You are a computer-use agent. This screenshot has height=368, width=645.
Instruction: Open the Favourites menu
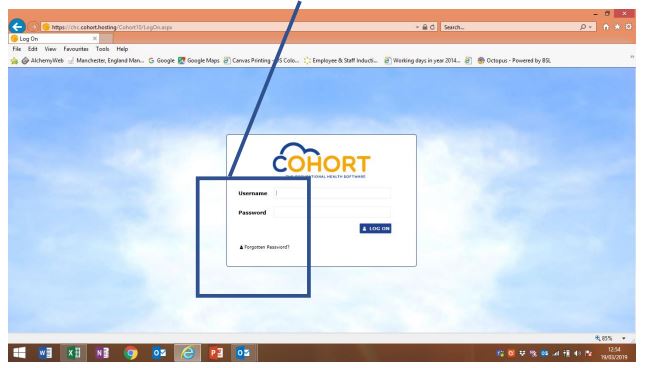click(x=76, y=49)
